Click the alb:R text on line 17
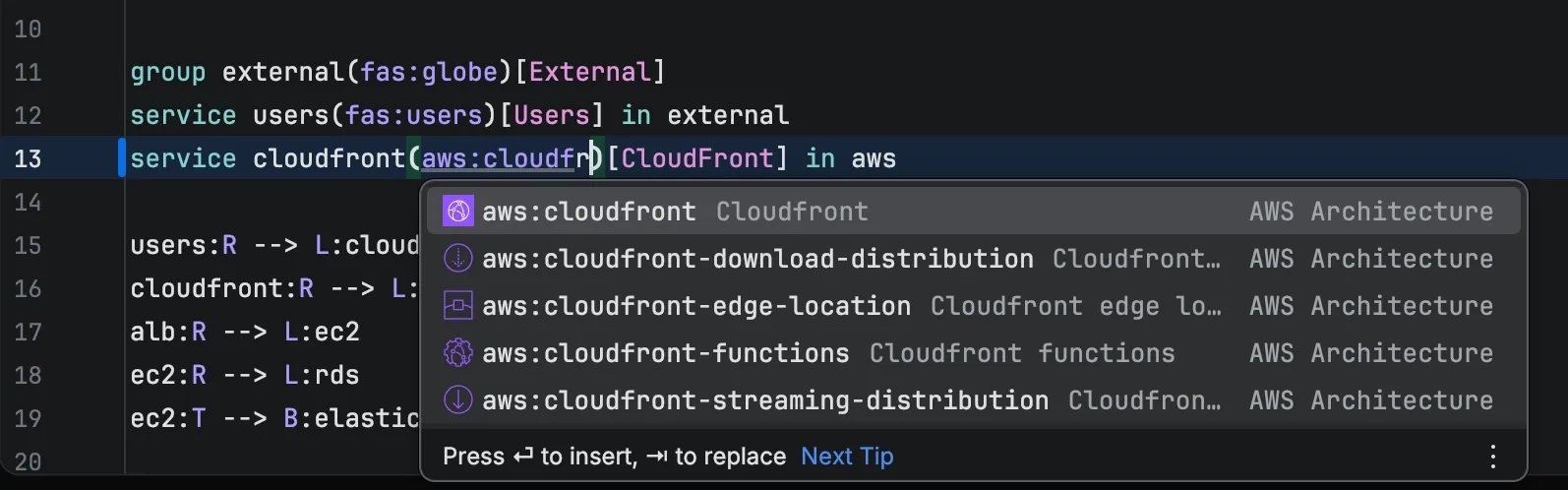 168,332
